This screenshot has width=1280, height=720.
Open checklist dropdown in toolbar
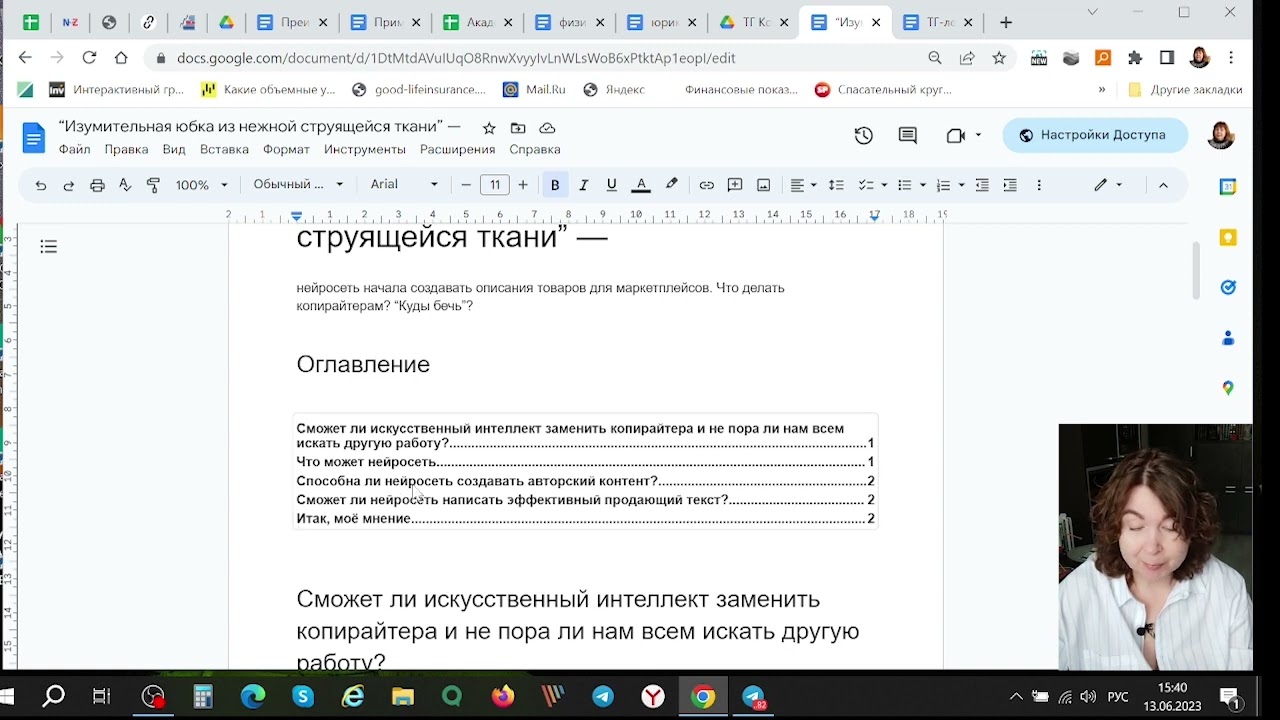coord(872,185)
